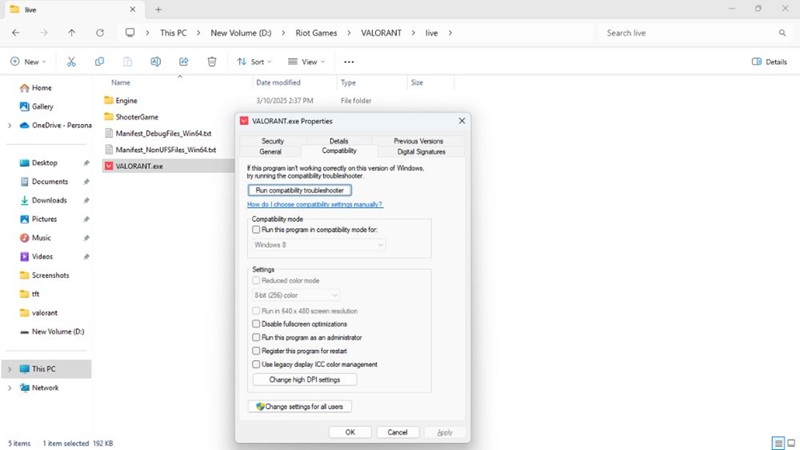Screen dimensions: 800x450
Task: Open the Details pane button
Action: [x=769, y=62]
